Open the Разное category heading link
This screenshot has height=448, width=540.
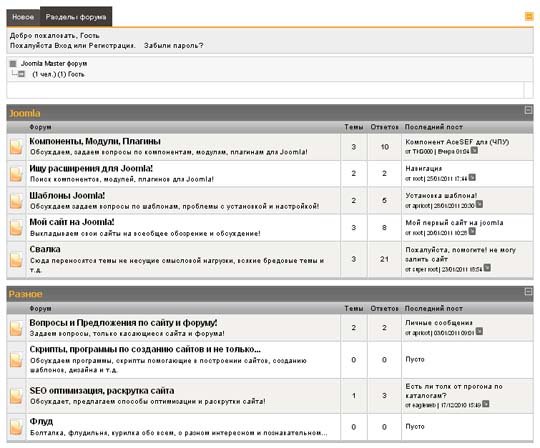tap(25, 294)
